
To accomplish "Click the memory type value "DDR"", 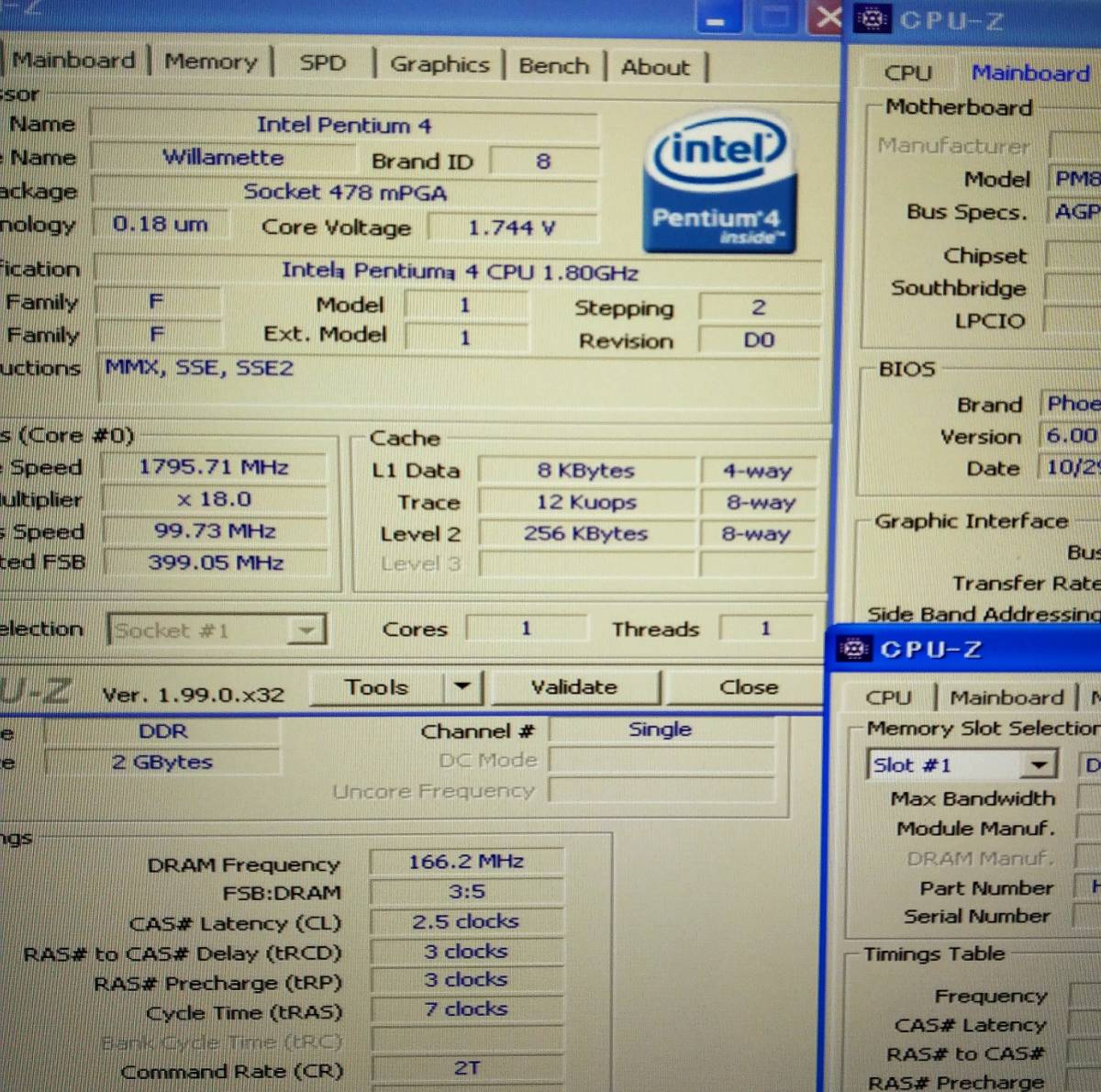I will pyautogui.click(x=162, y=731).
